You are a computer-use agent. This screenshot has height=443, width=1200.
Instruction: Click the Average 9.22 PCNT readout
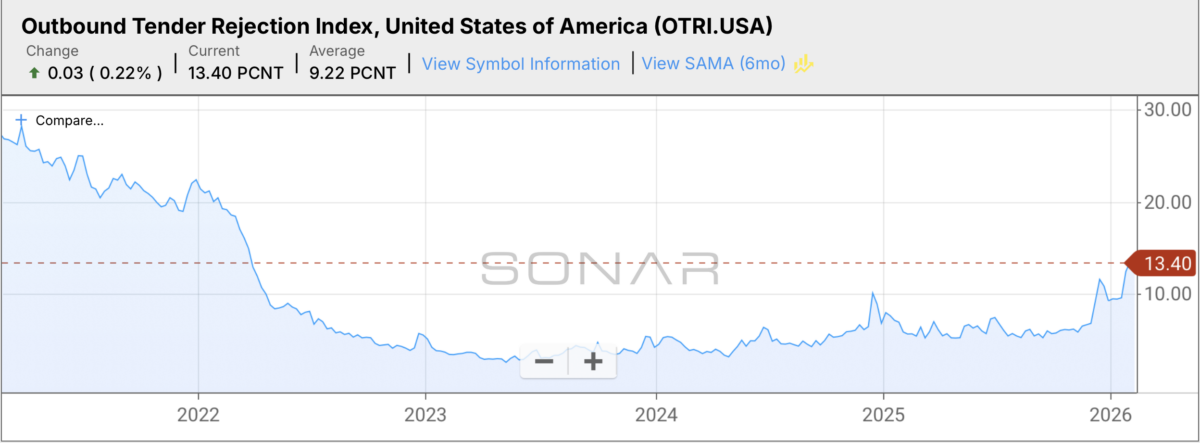pyautogui.click(x=352, y=63)
